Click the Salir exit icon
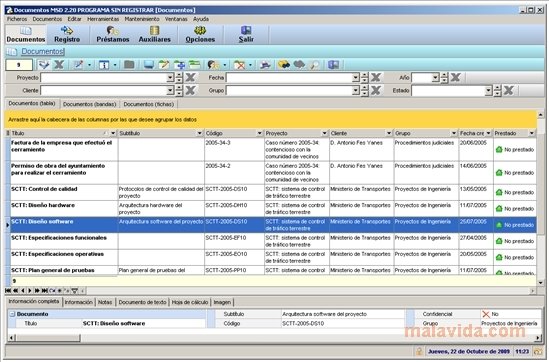 point(246,34)
